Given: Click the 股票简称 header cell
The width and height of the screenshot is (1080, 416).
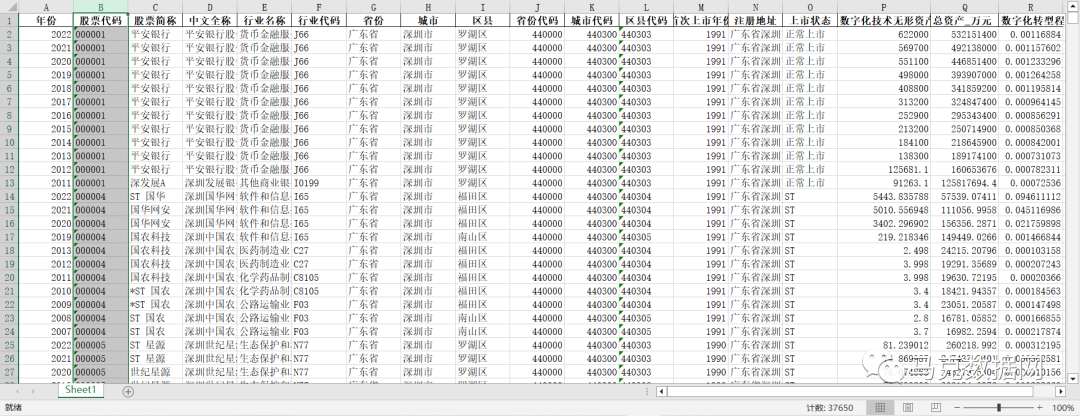Looking at the screenshot, I should pyautogui.click(x=156, y=20).
